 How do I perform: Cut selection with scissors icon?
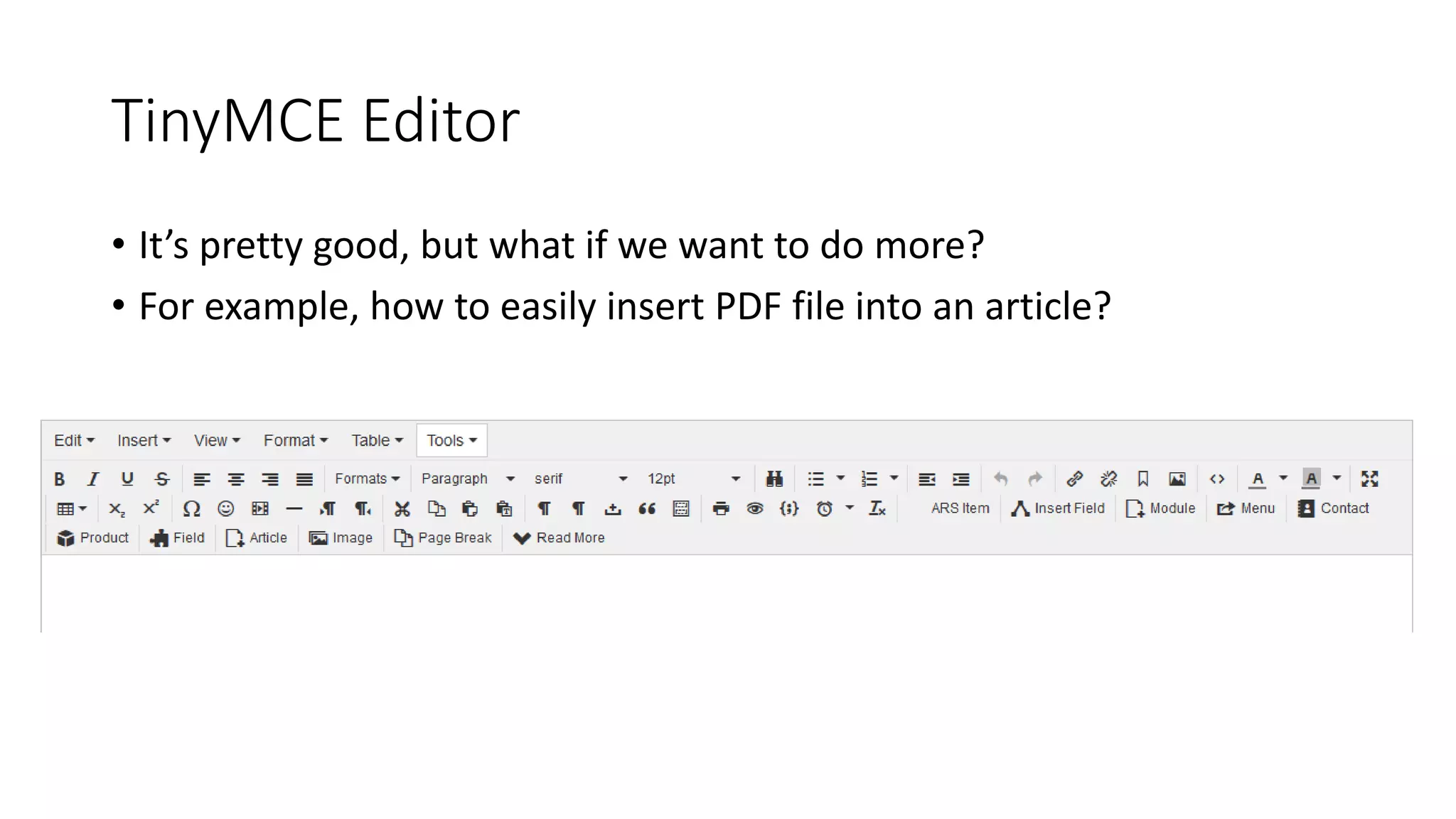click(x=402, y=508)
